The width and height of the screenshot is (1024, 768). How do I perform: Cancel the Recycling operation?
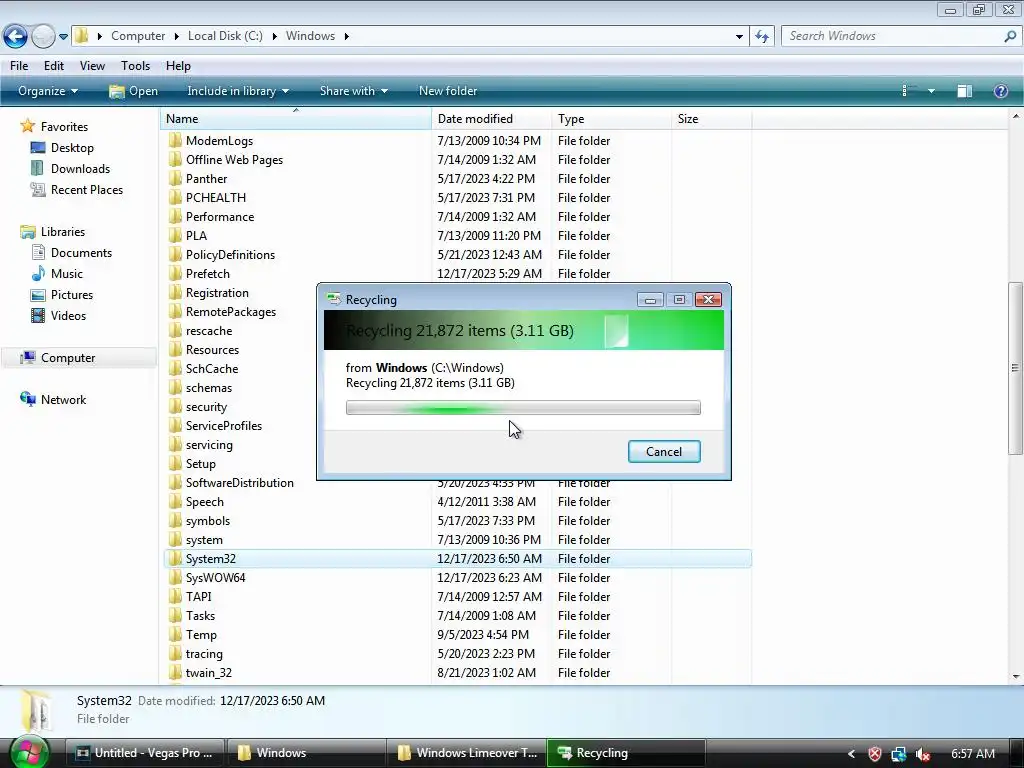(x=664, y=451)
